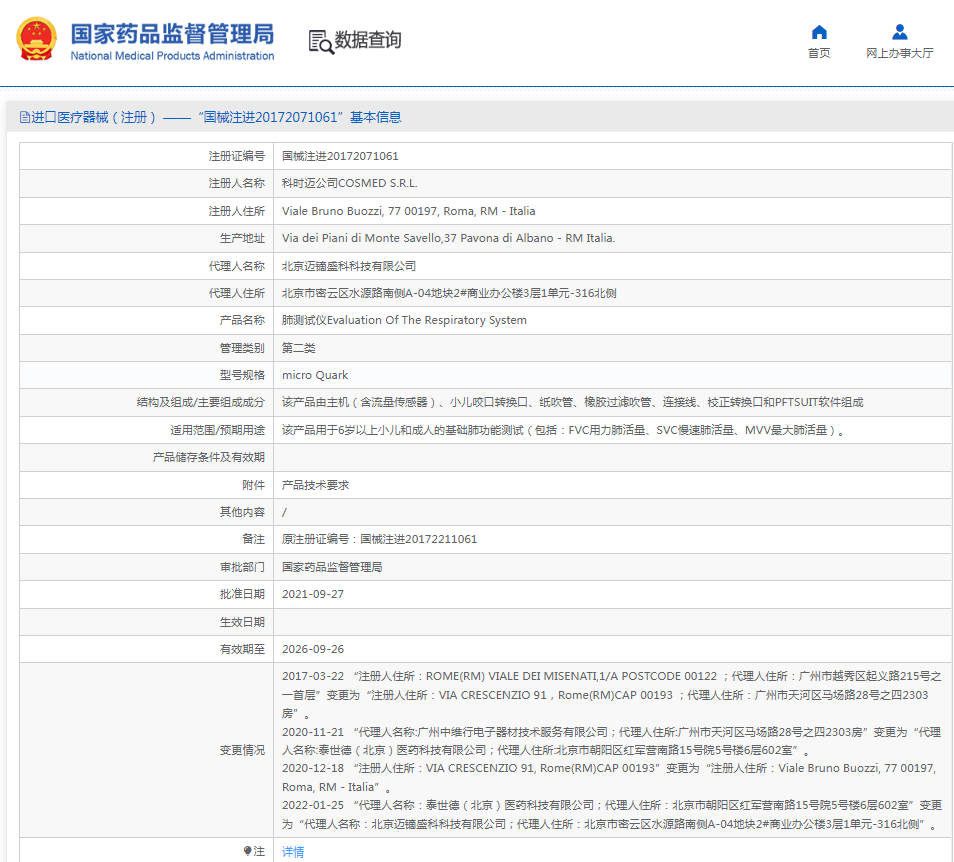Image resolution: width=954 pixels, height=862 pixels.
Task: Click the document icon before 进口医疗器械 heading
Action: pyautogui.click(x=24, y=118)
